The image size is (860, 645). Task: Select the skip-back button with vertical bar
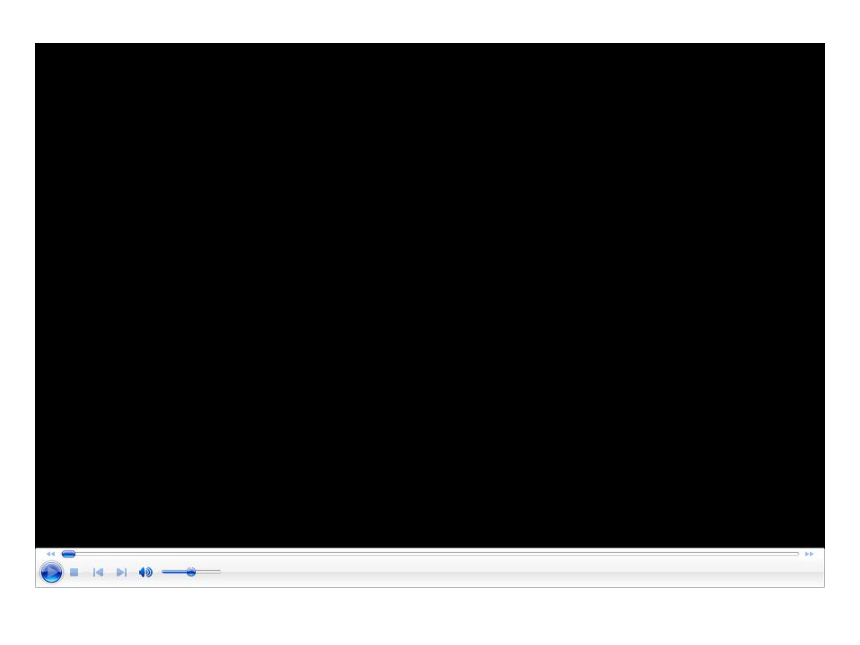point(98,572)
